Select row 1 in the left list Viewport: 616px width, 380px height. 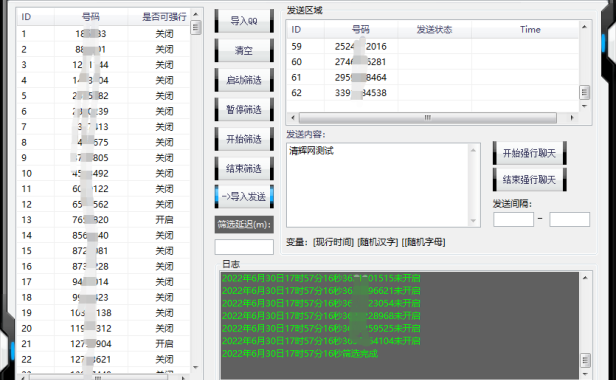[103, 34]
